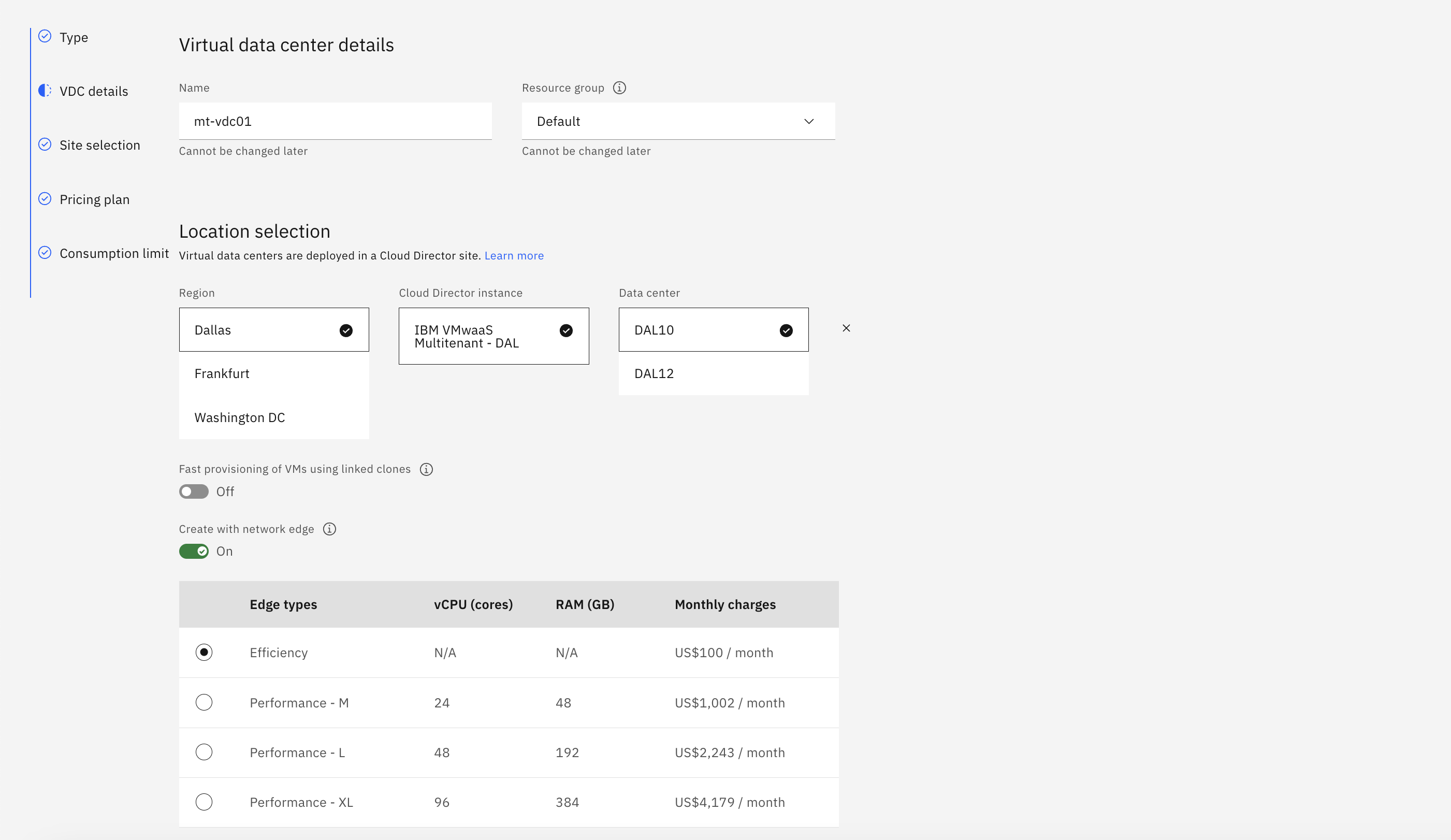Open the Learn more link
Viewport: 1451px width, 840px height.
coord(514,256)
